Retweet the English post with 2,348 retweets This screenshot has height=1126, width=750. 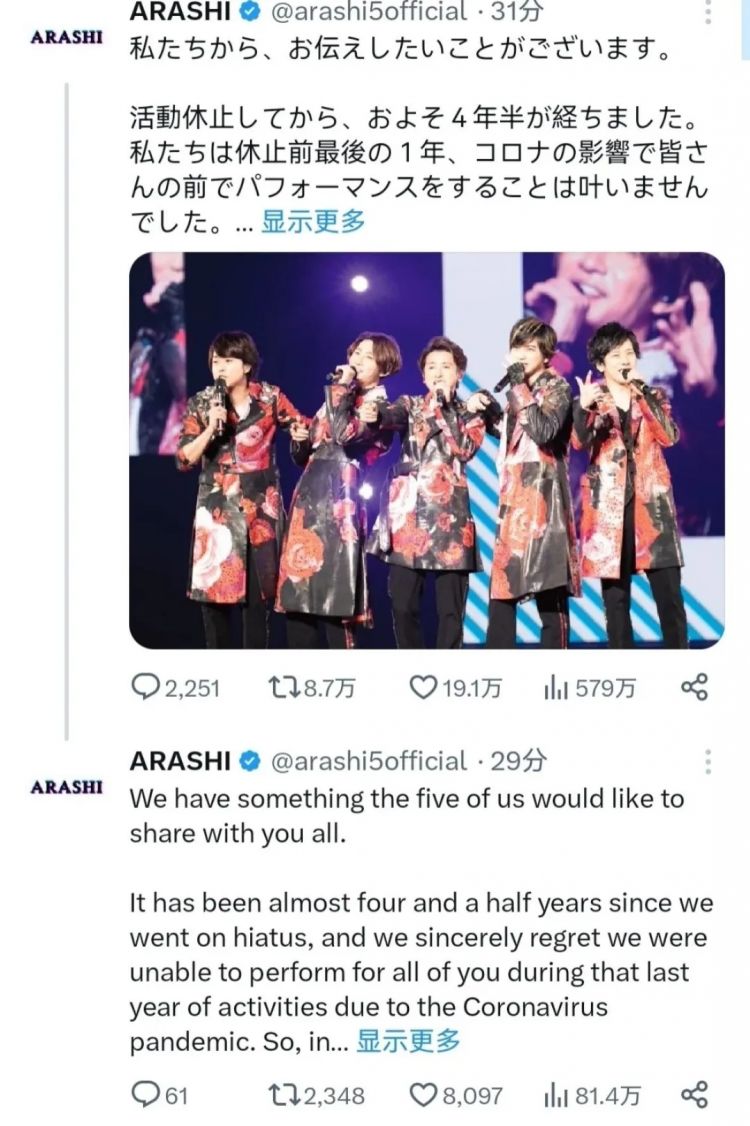pos(283,1095)
